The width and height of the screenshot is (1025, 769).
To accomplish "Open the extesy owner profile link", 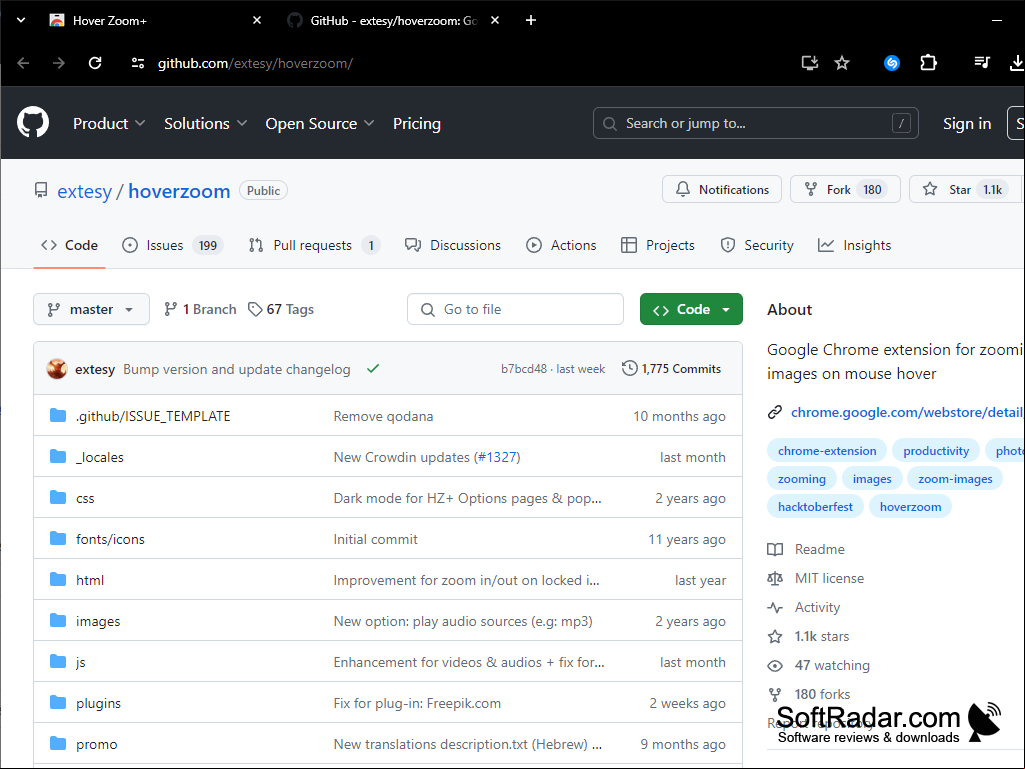I will 84,191.
